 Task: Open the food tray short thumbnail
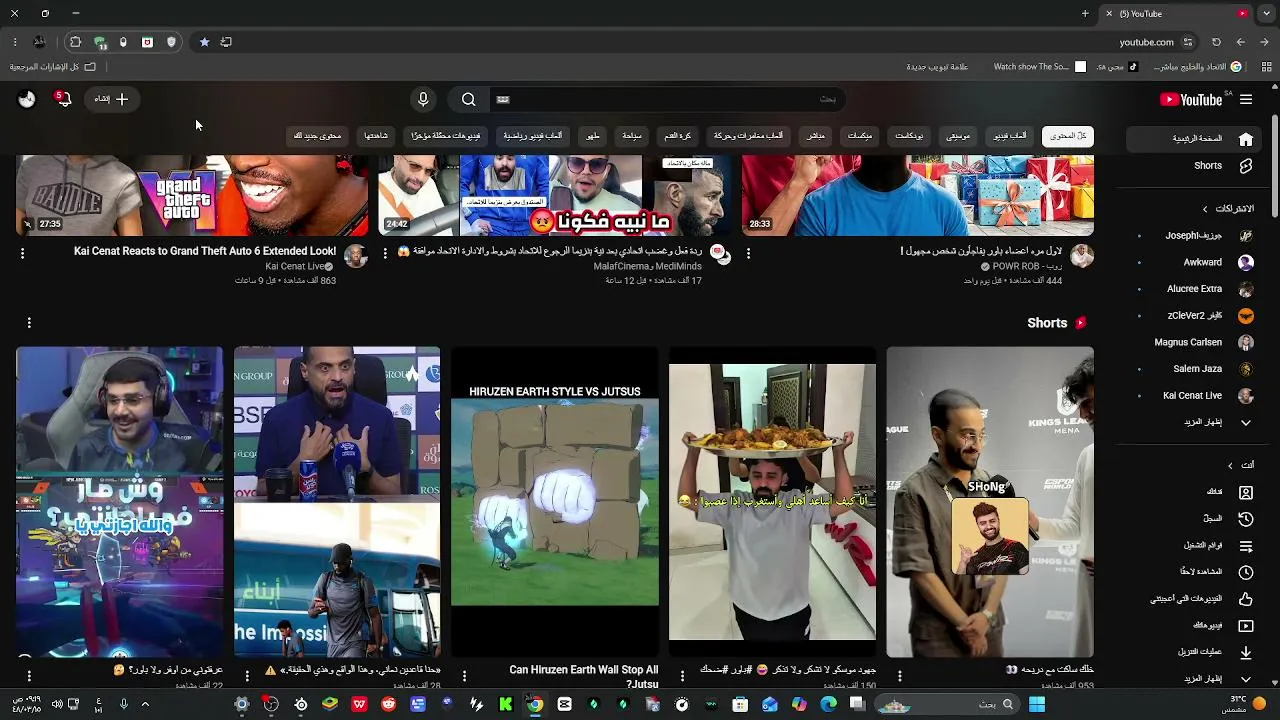coord(772,502)
